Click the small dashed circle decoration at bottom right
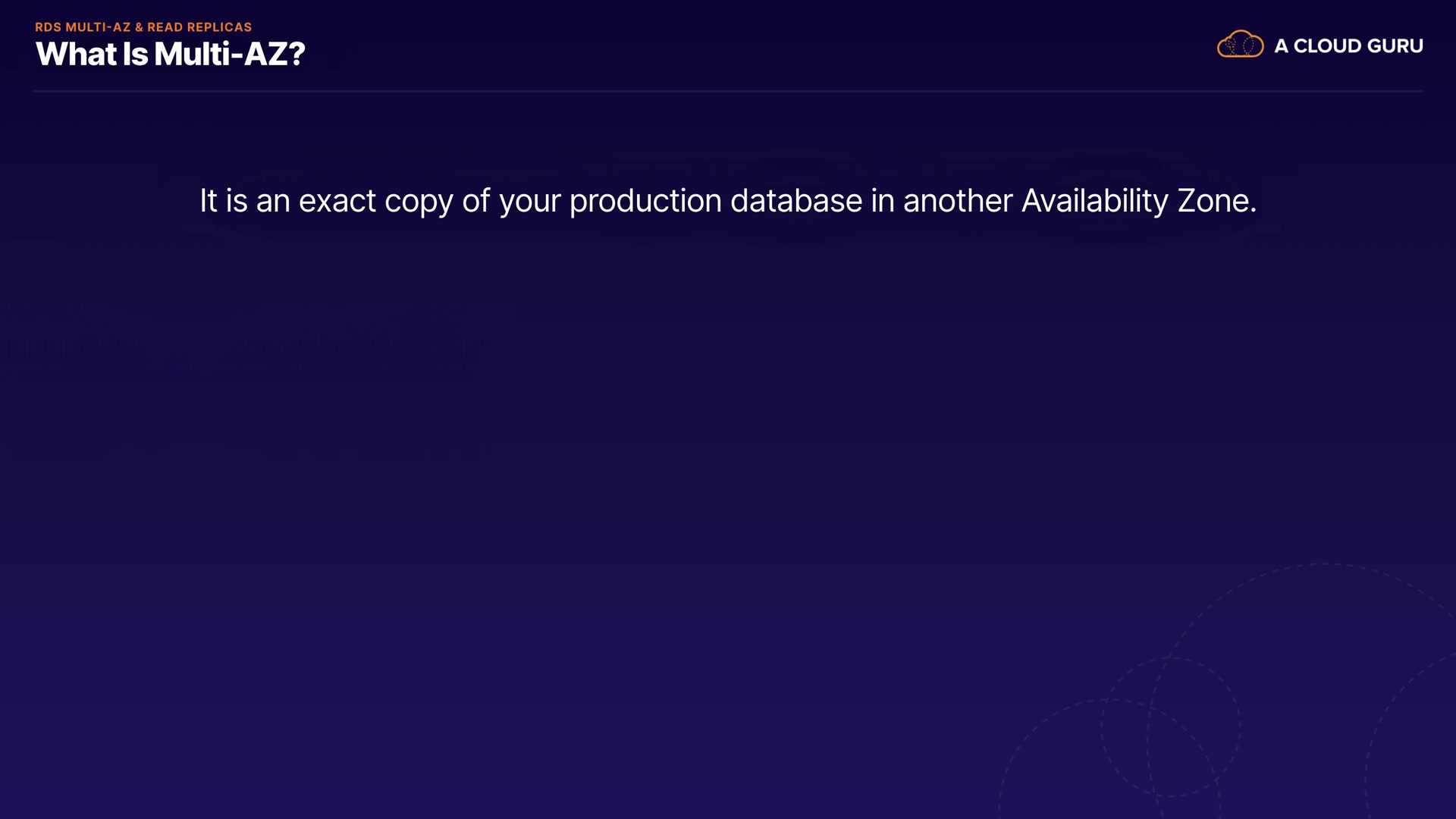1456x819 pixels. pos(1170,726)
